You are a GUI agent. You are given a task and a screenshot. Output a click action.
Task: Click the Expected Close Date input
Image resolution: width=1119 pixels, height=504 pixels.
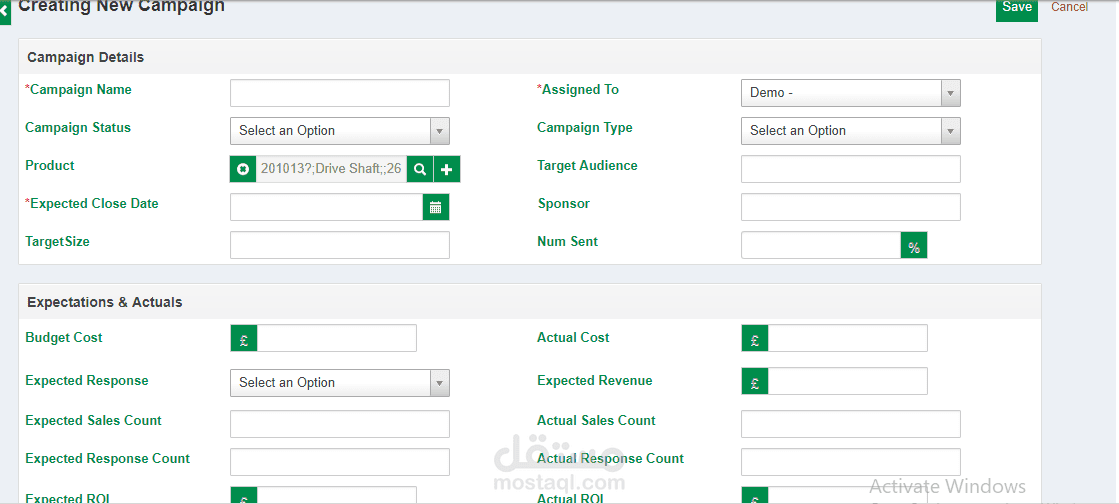pyautogui.click(x=327, y=207)
